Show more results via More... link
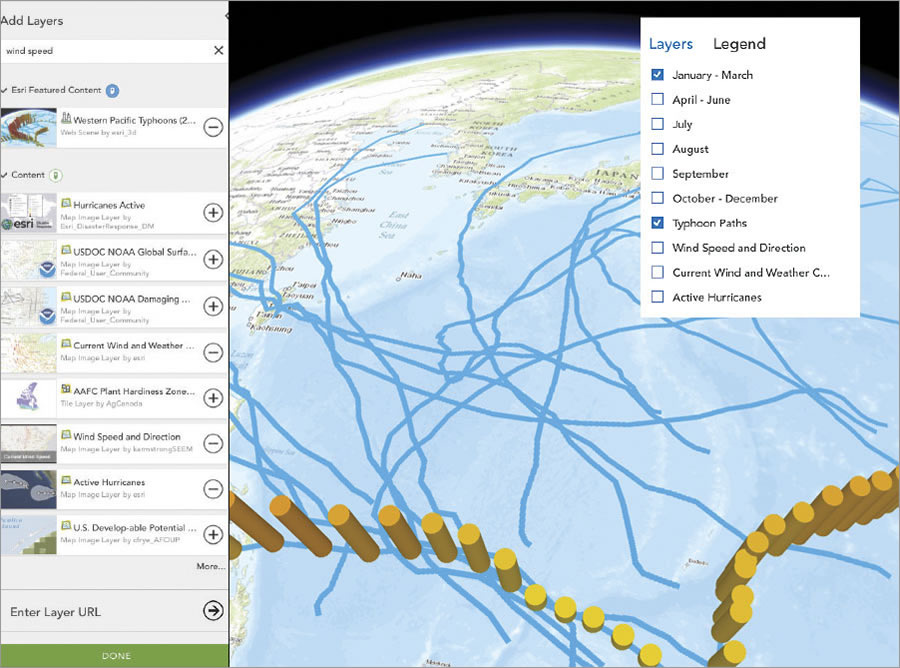The width and height of the screenshot is (900, 668). (x=210, y=566)
